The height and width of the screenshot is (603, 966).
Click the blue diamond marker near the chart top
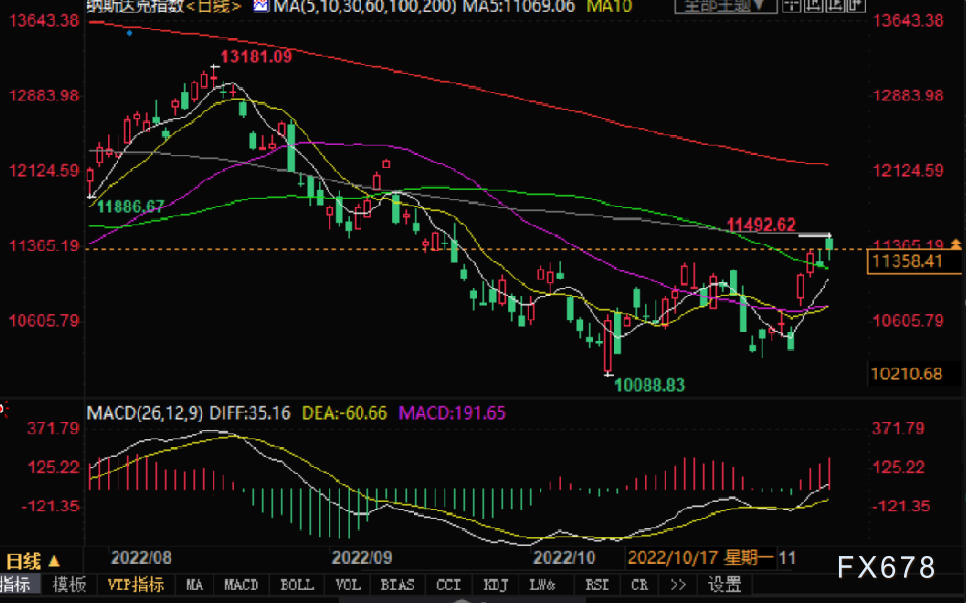click(x=129, y=33)
